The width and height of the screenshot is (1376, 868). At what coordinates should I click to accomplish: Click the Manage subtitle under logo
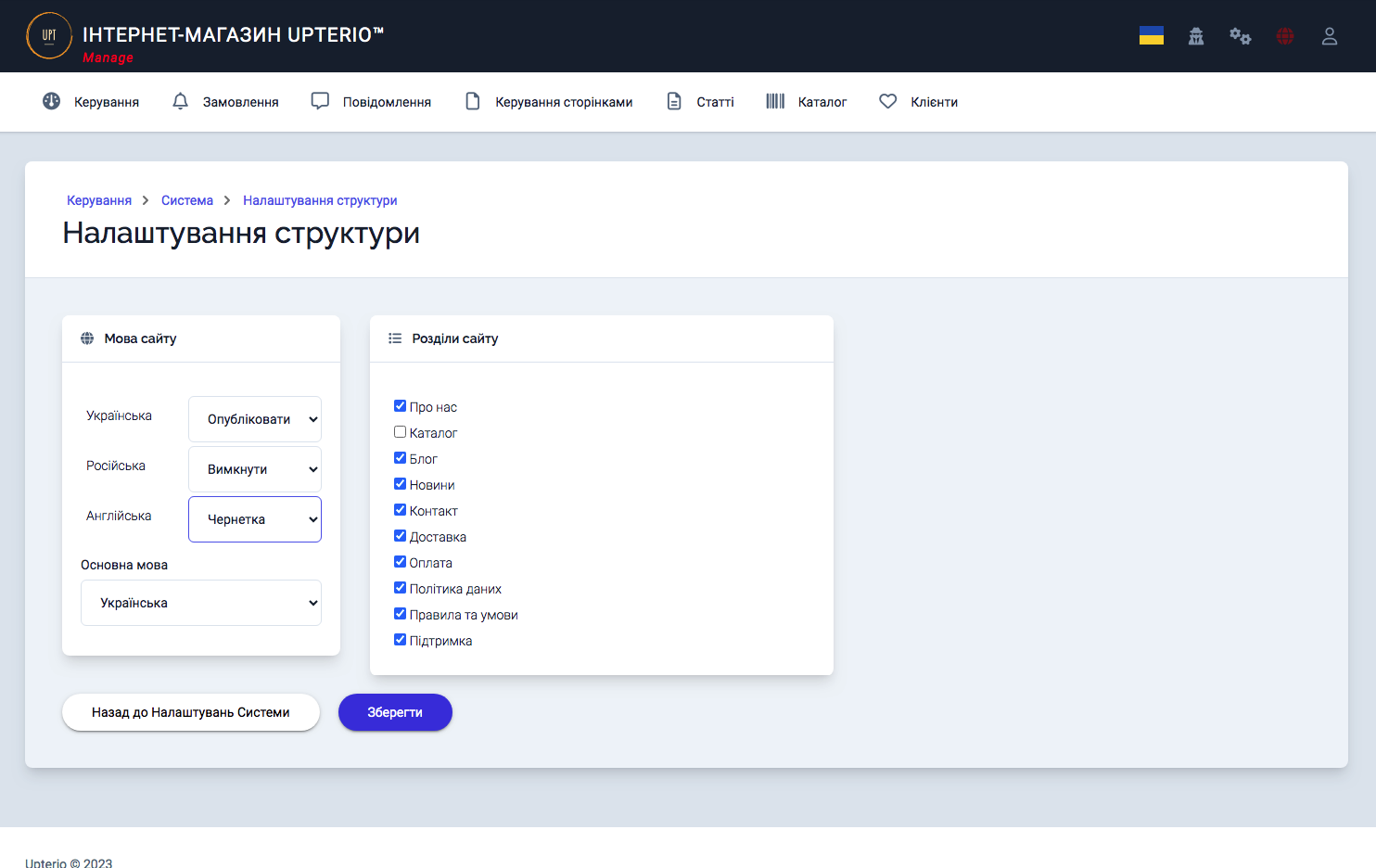point(108,57)
